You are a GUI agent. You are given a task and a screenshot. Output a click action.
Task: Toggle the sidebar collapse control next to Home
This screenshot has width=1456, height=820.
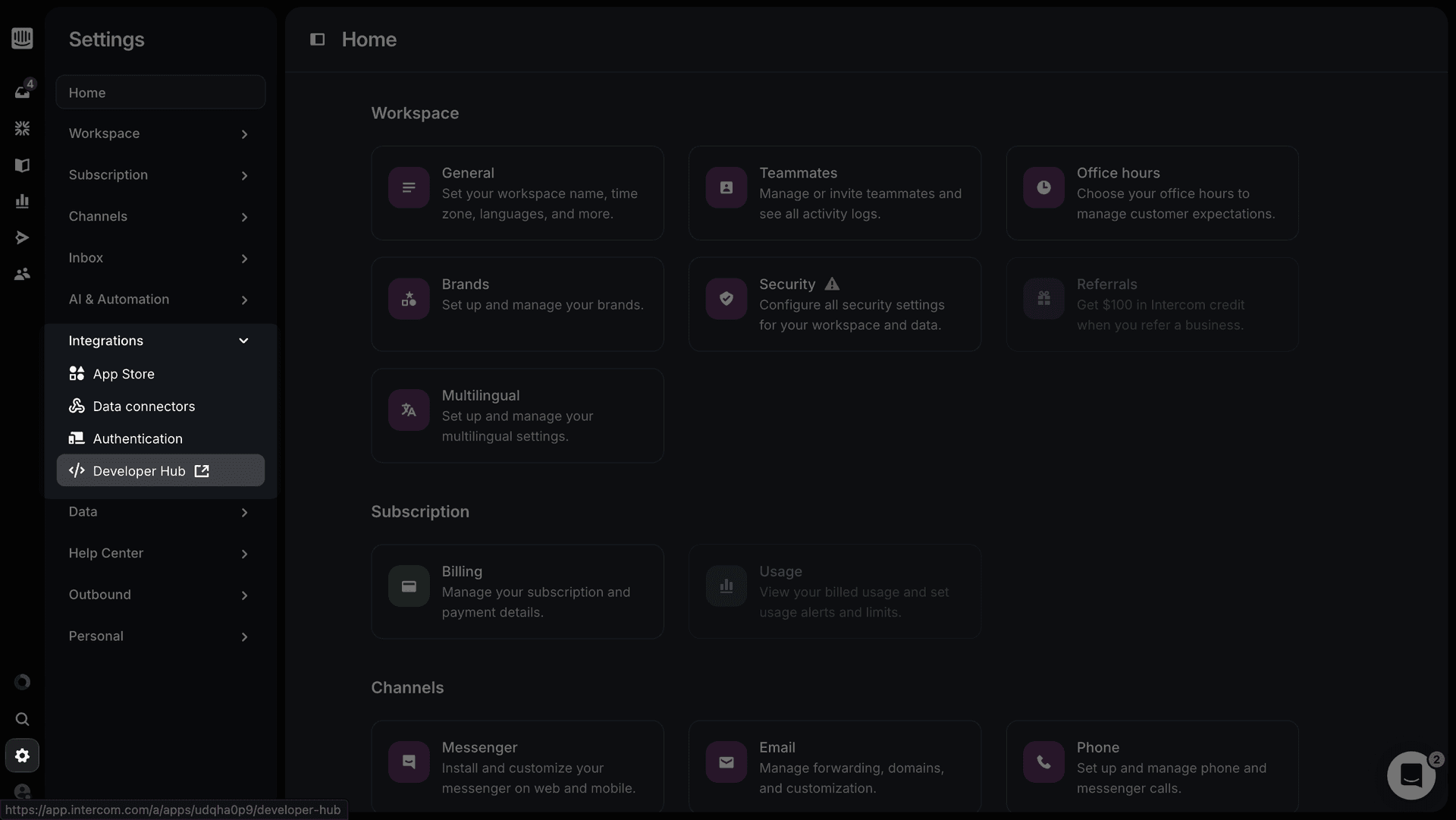(317, 39)
